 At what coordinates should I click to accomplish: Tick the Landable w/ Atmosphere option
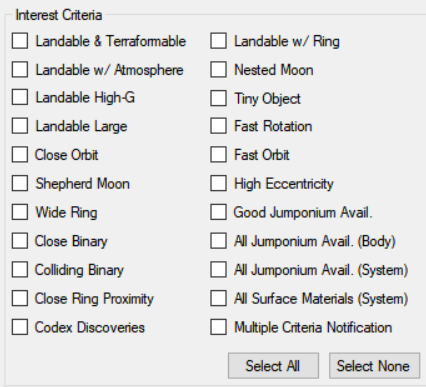click(20, 70)
